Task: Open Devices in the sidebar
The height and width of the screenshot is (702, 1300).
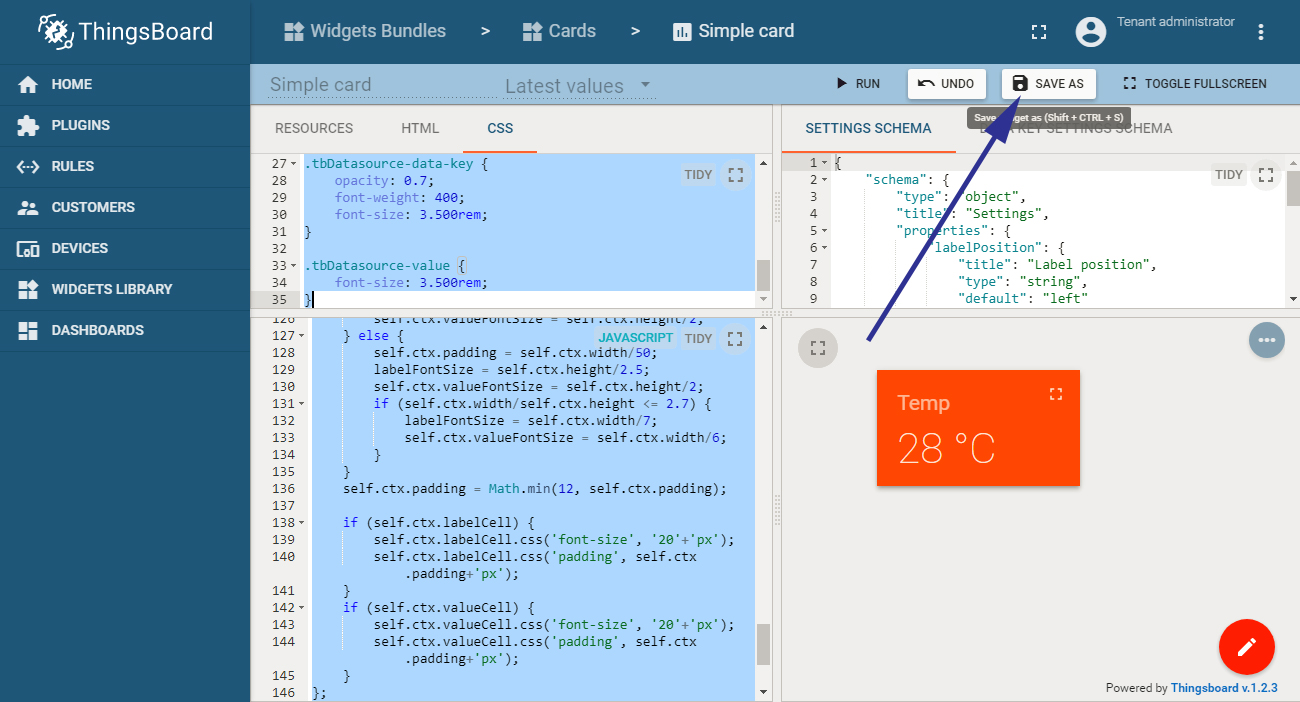Action: 125,248
